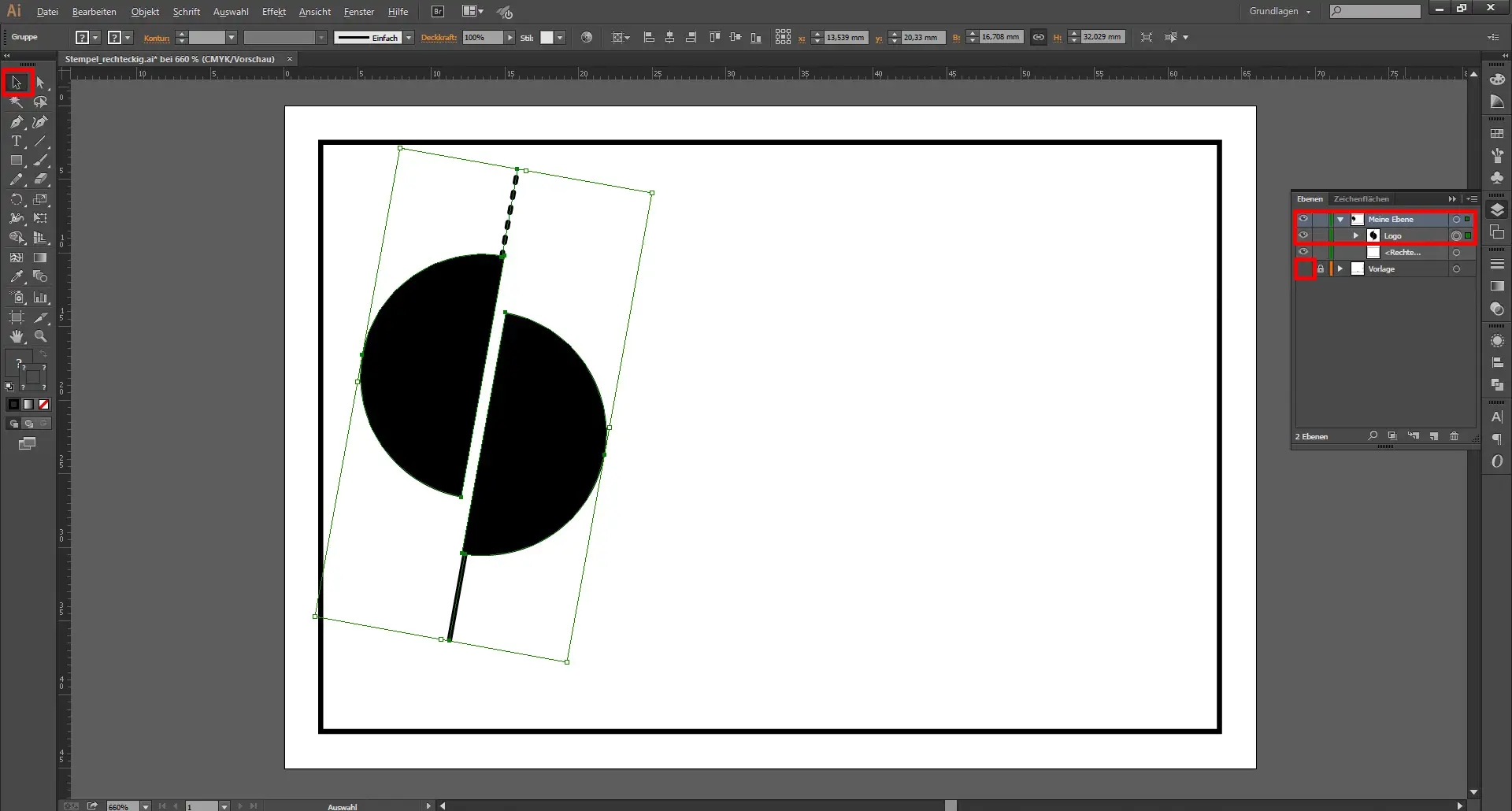Show the Vorlage layer via visibility box
The width and height of the screenshot is (1512, 811).
pyautogui.click(x=1304, y=269)
